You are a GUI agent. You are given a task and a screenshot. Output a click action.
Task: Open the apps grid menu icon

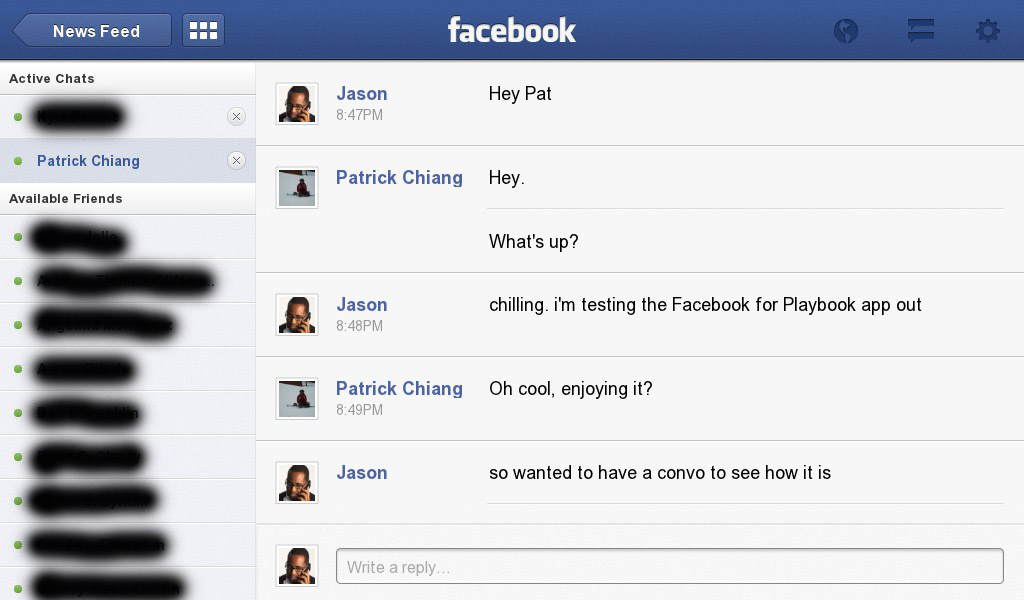[203, 31]
